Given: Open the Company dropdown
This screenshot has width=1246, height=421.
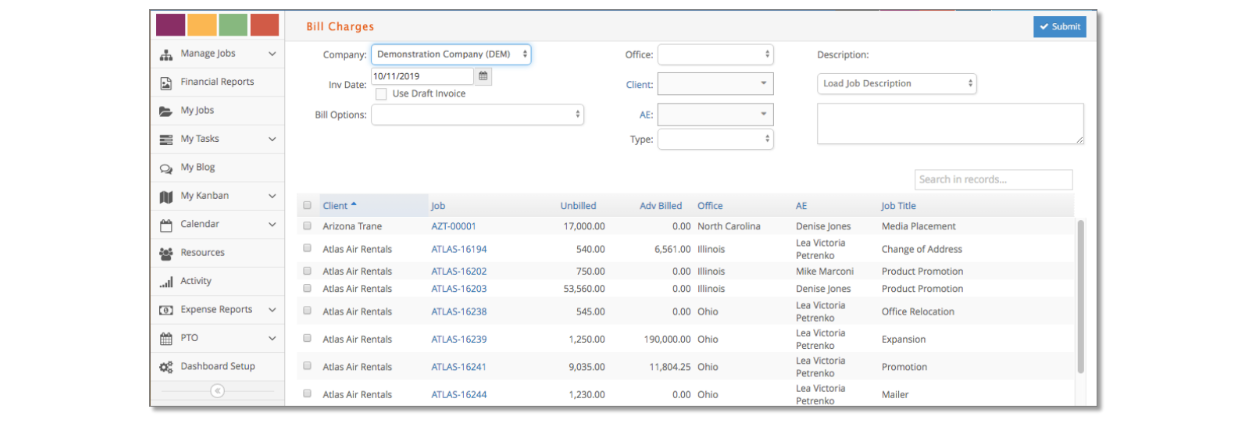Looking at the screenshot, I should click(451, 54).
